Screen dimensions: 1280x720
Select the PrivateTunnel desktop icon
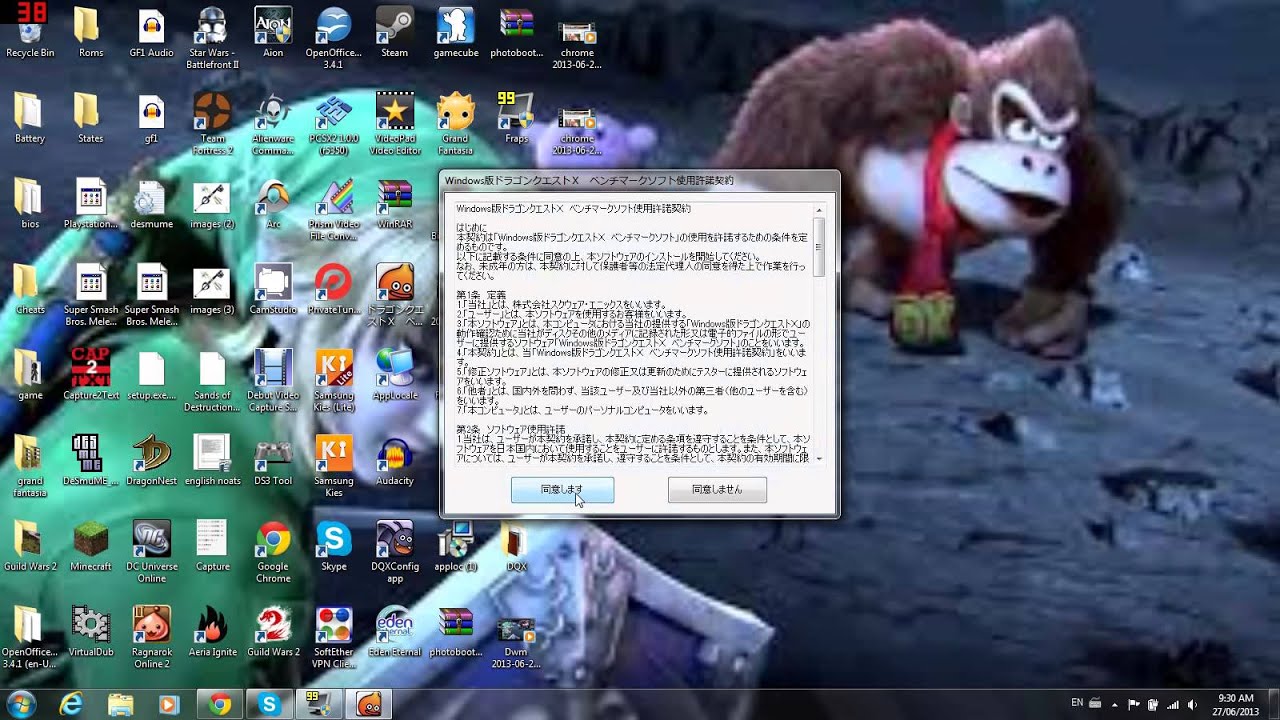click(x=333, y=290)
